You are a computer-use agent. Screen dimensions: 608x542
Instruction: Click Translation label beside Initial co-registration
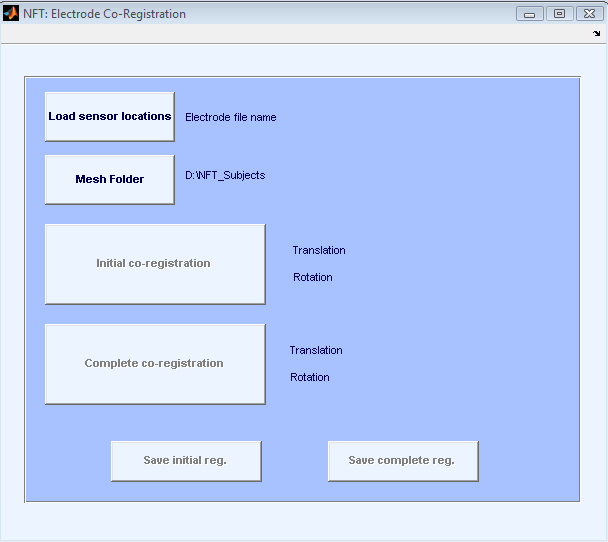[x=319, y=251]
